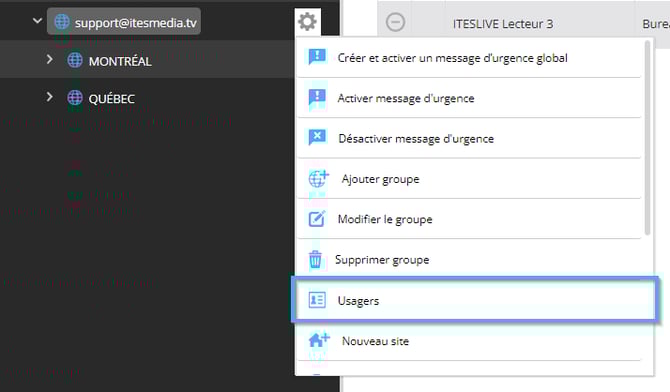
Task: Expand the MONTRÉAL group
Action: click(x=50, y=59)
